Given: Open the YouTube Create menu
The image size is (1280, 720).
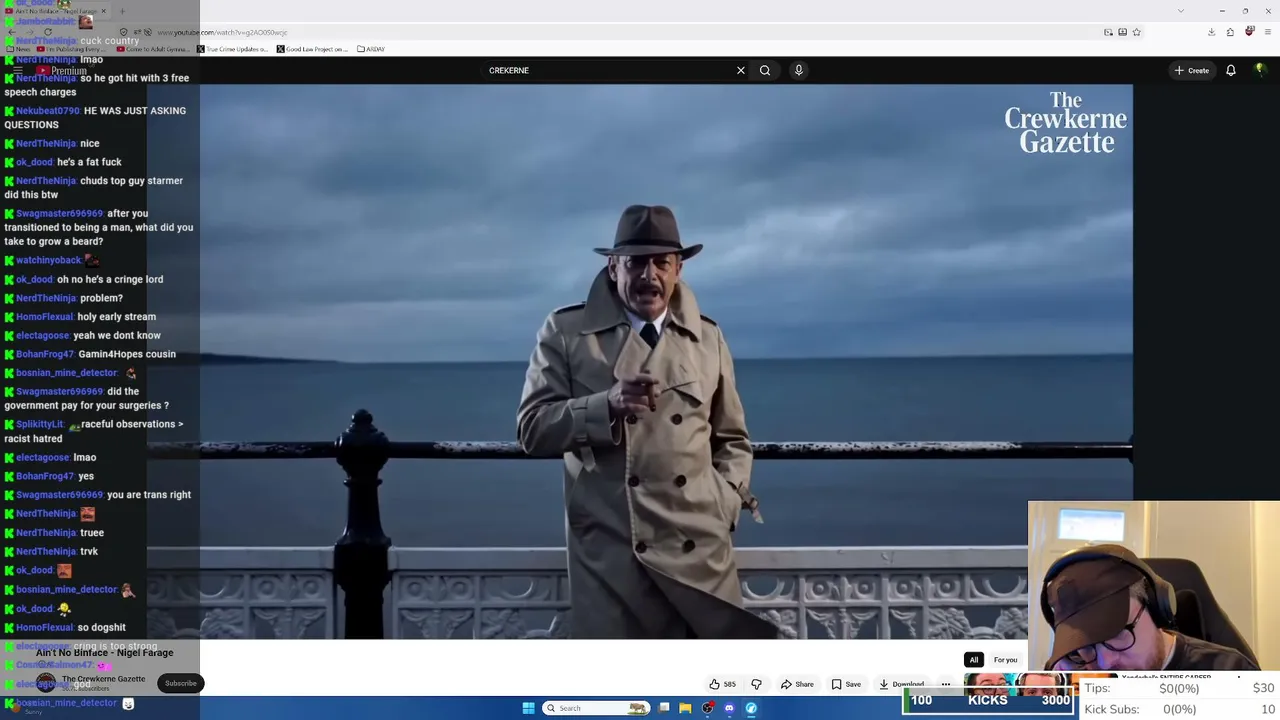Looking at the screenshot, I should coord(1192,70).
